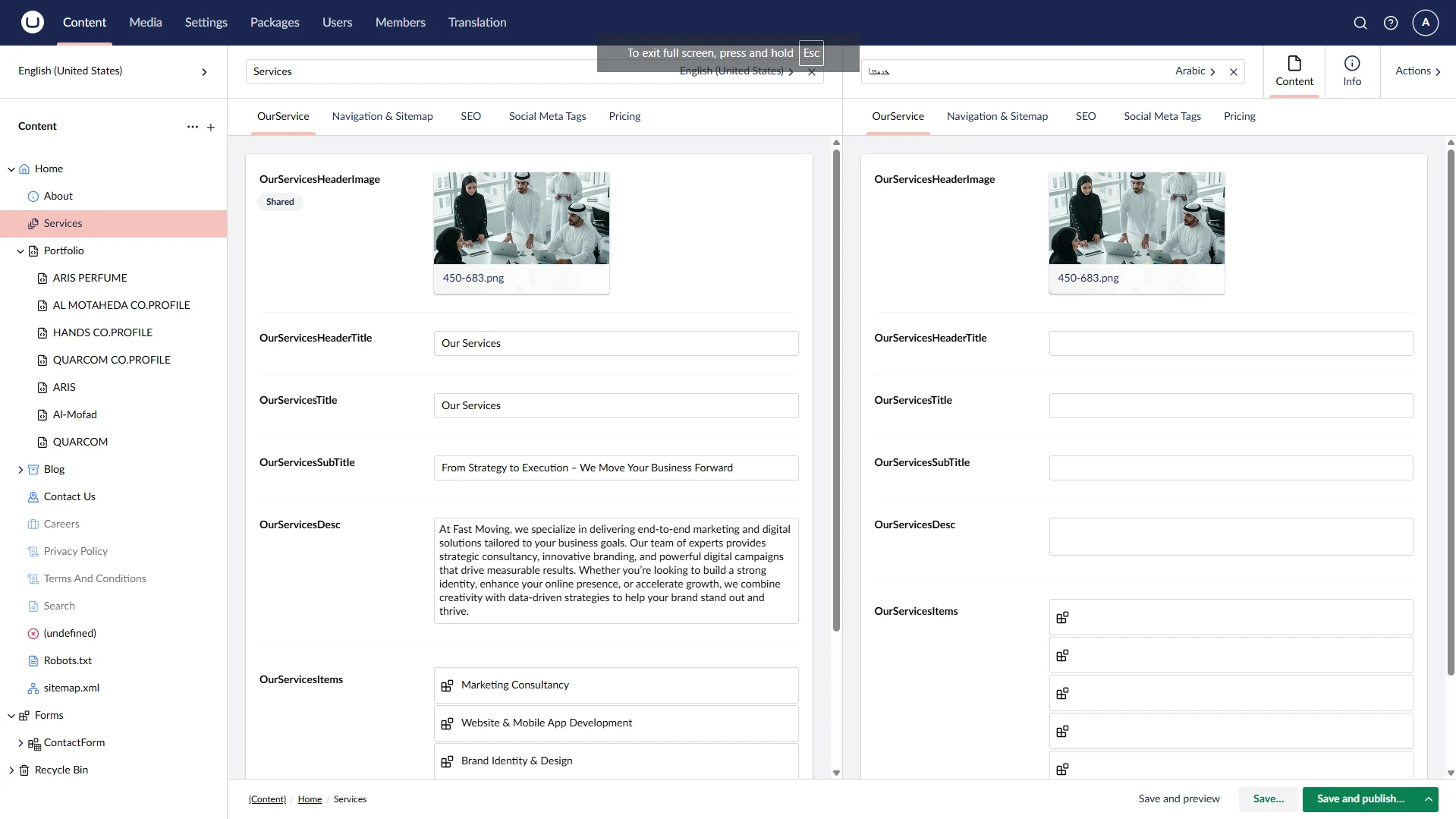
Task: Click left panel header image thumbnail
Action: point(521,219)
